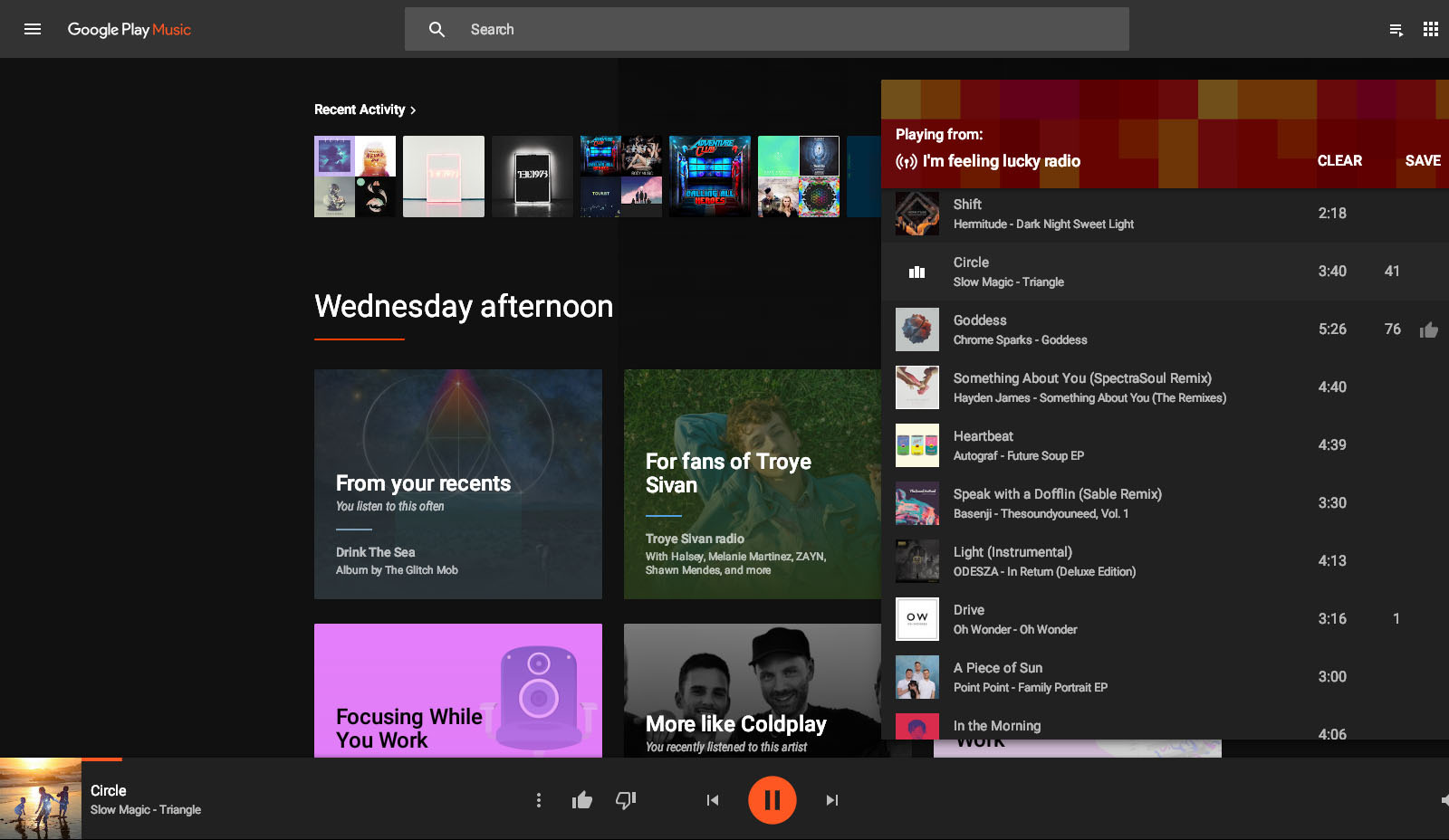Open For fans of Troye Sivan card
This screenshot has width=1449, height=840.
(x=752, y=484)
